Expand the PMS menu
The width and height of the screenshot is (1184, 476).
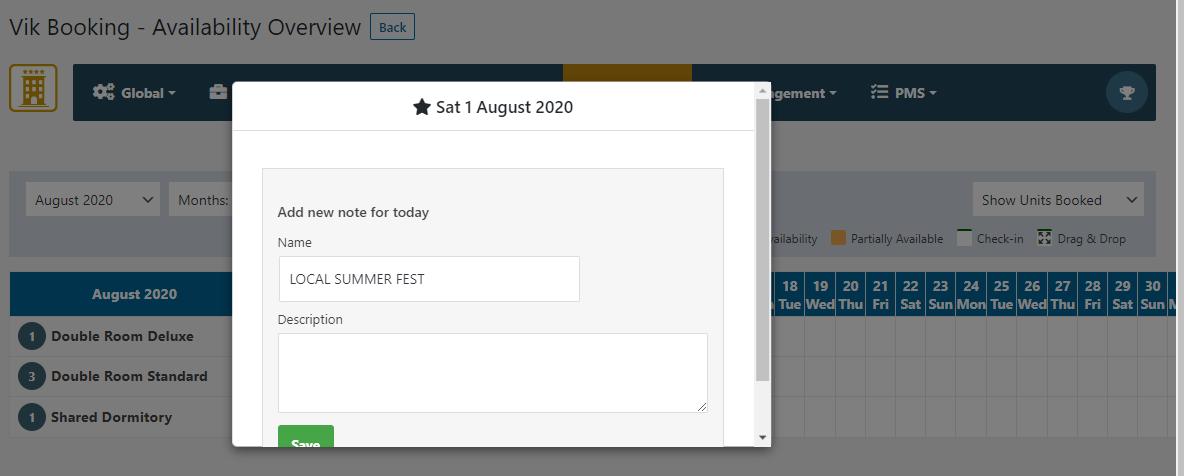pos(916,93)
